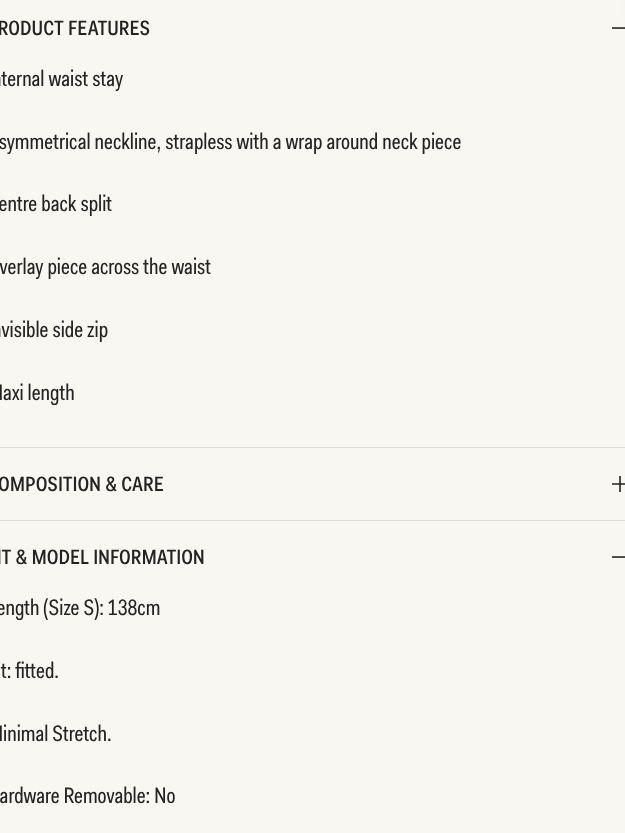Screen dimensions: 625x833
Task: Click the Product Features section heading
Action: point(74,28)
